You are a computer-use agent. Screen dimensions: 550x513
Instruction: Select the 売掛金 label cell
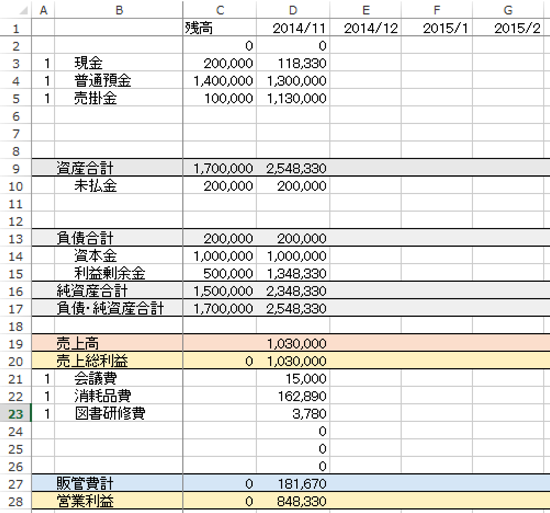[x=119, y=98]
